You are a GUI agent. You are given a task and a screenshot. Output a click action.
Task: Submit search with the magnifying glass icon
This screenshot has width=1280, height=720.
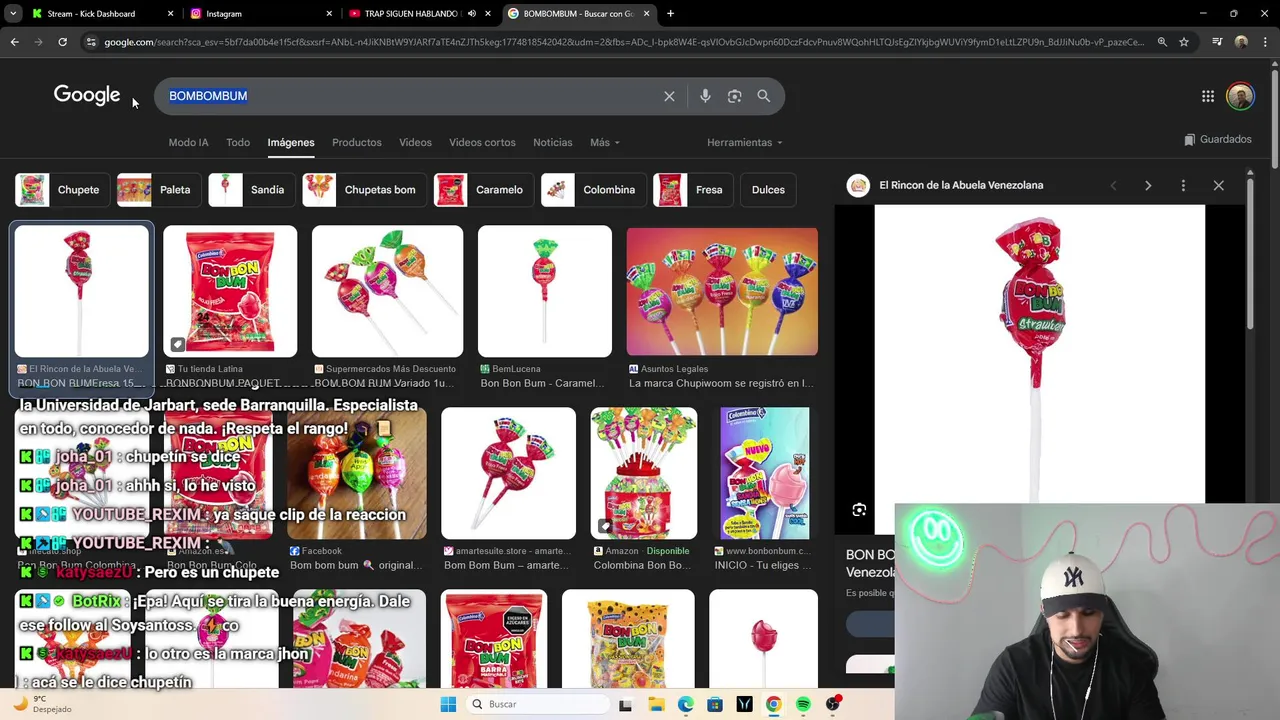763,96
